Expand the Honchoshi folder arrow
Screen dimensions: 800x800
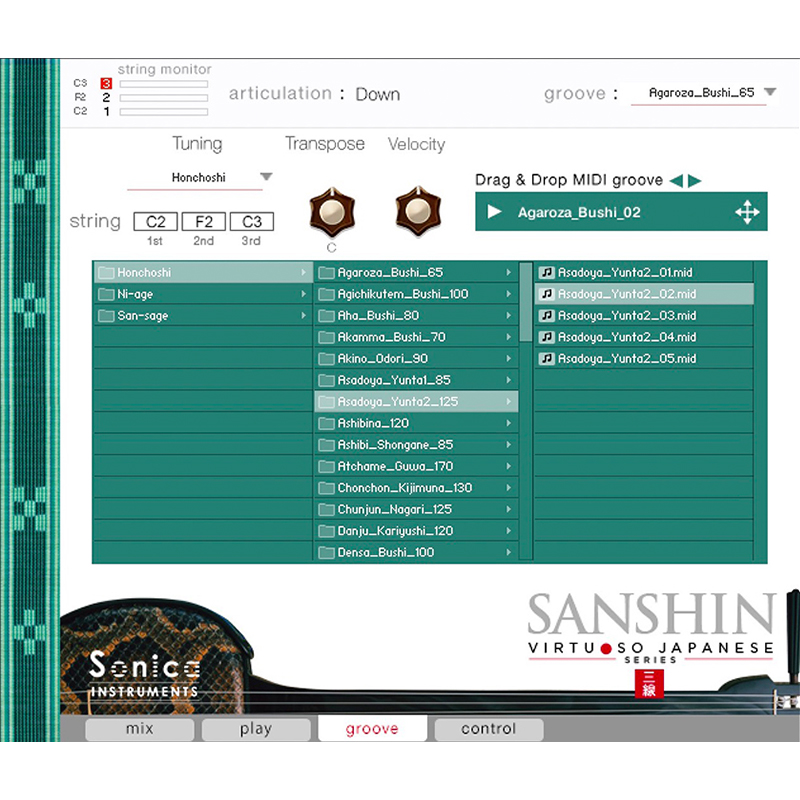coord(304,272)
